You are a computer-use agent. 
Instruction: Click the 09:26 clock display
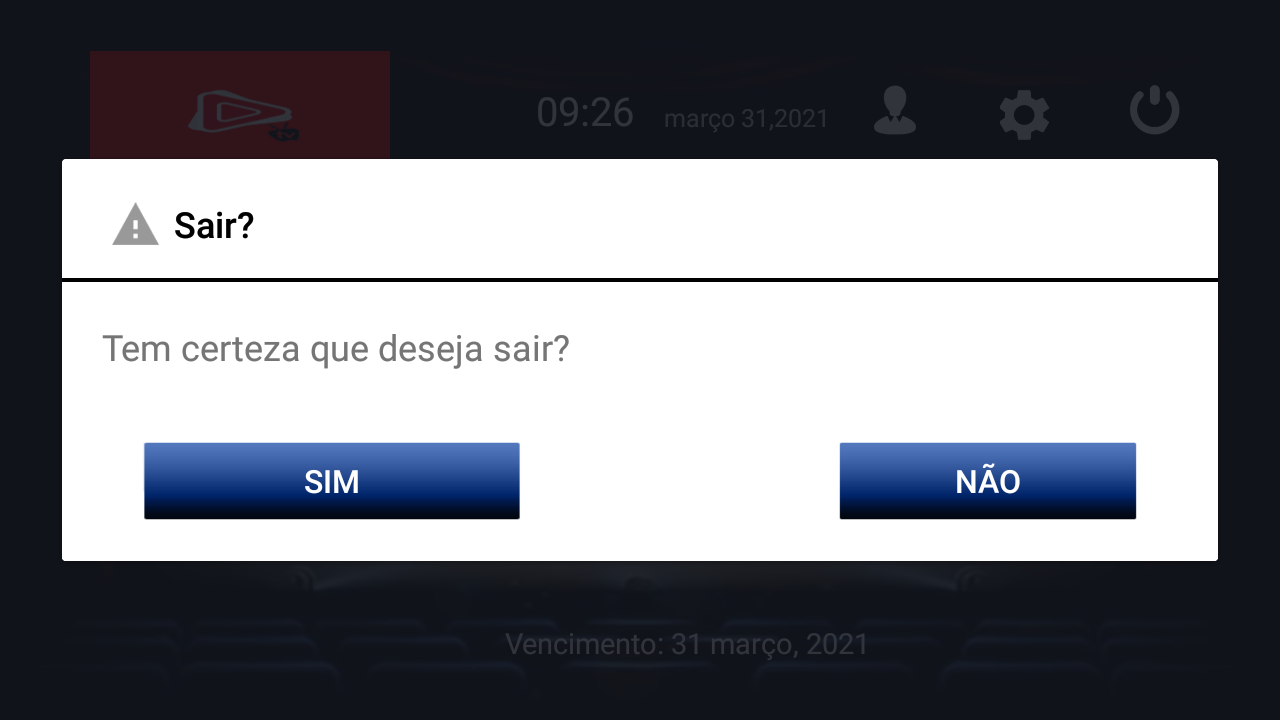585,113
